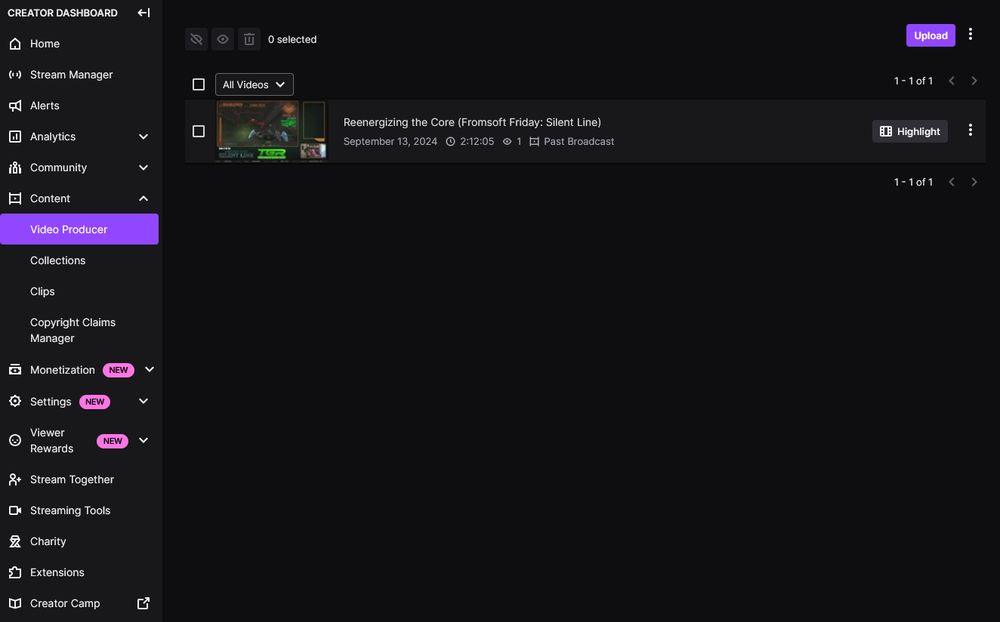Open the All Videos filter dropdown

(x=254, y=84)
